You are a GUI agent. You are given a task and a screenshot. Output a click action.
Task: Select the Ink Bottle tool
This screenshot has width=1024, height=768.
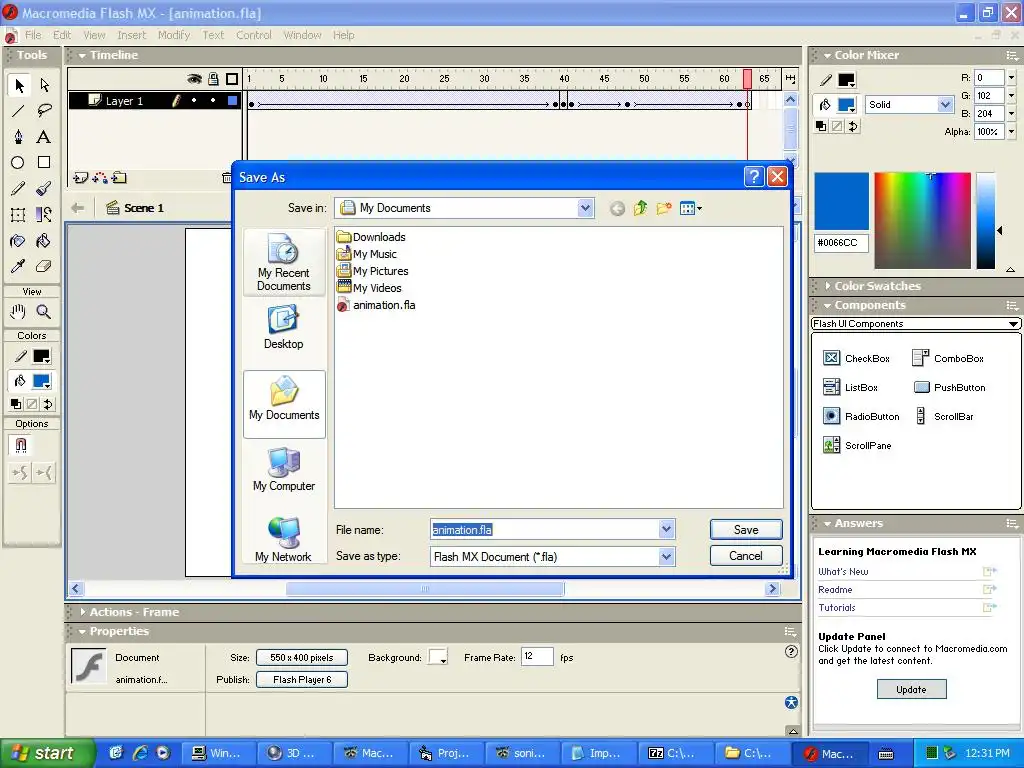click(18, 241)
